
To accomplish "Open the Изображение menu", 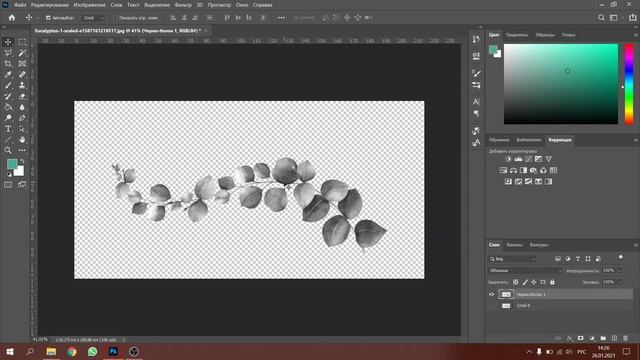I will (x=89, y=5).
